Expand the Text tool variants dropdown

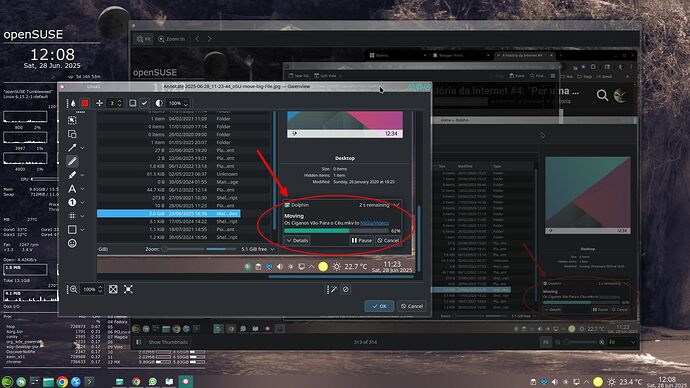click(x=82, y=189)
